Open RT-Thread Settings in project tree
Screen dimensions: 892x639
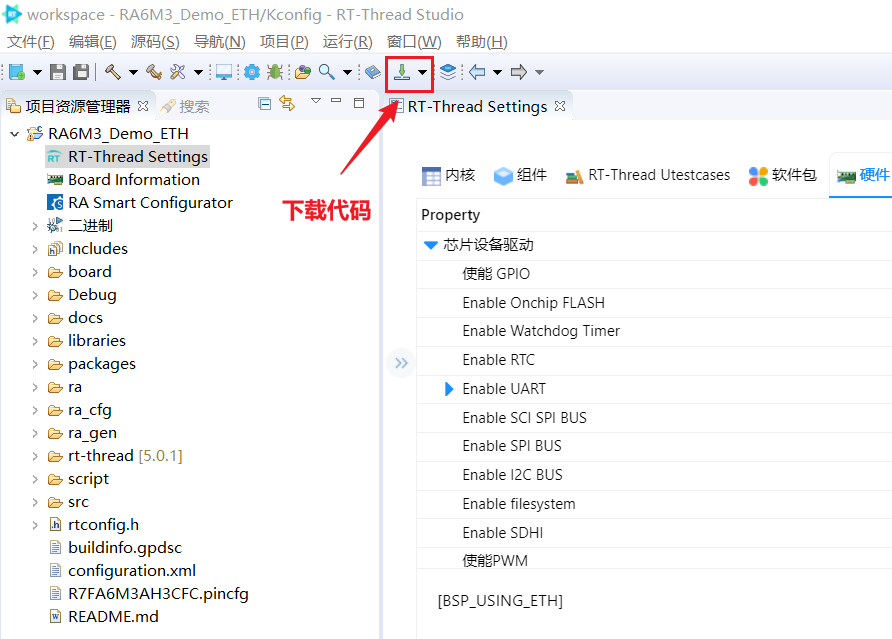click(138, 156)
